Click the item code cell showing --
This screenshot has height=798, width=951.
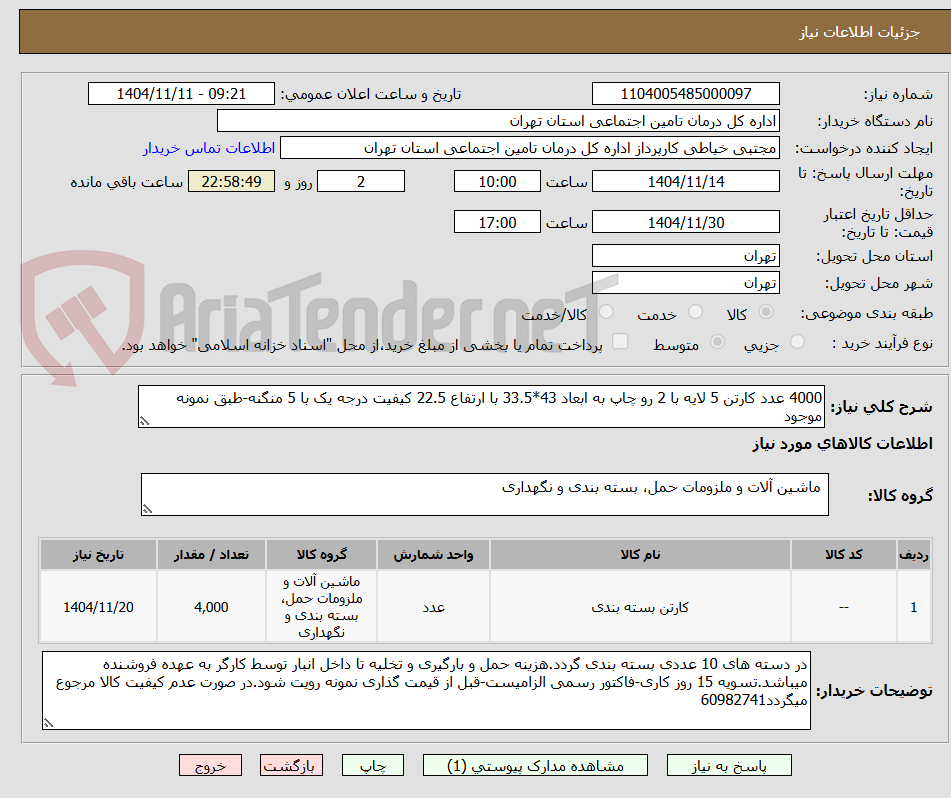coord(844,607)
